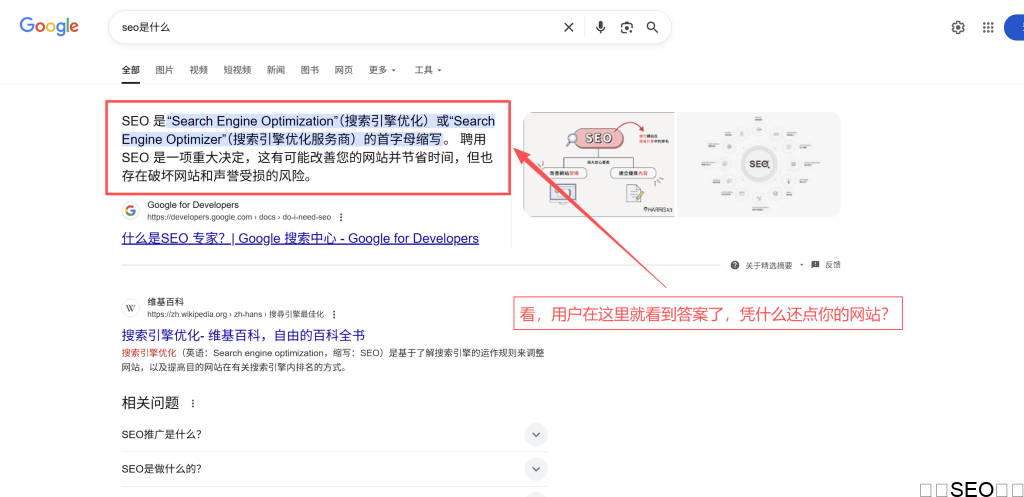Open the circular SEO diagram thumbnail

point(759,165)
